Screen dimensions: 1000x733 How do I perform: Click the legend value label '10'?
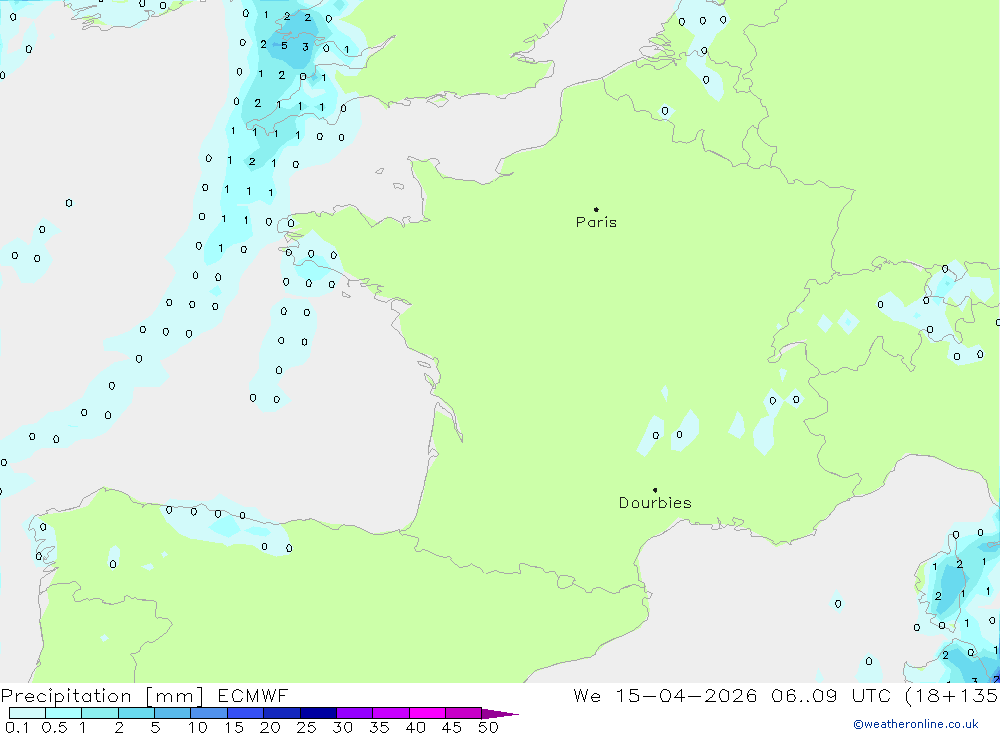[198, 727]
